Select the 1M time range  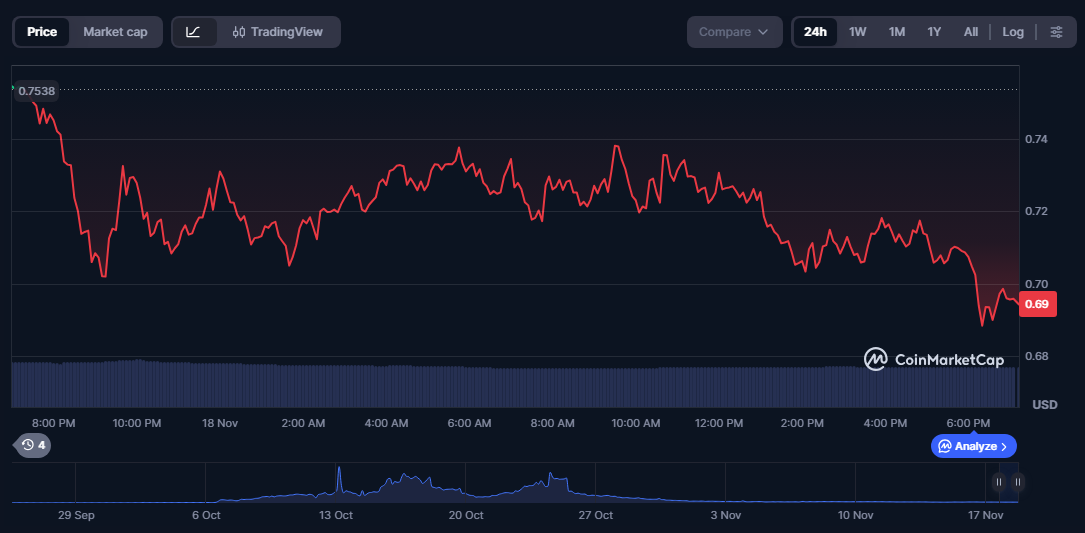click(x=896, y=32)
